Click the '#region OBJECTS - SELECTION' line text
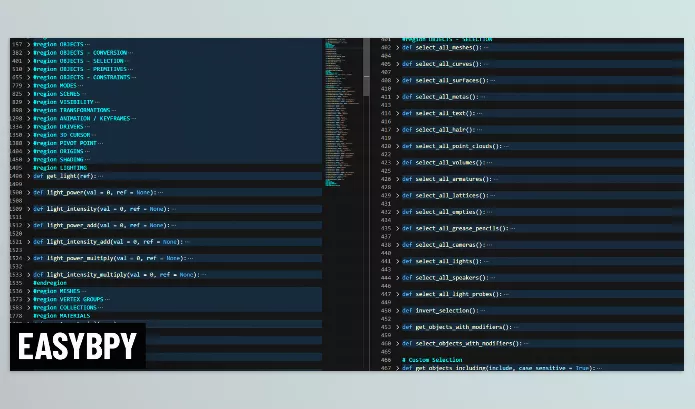 point(78,61)
